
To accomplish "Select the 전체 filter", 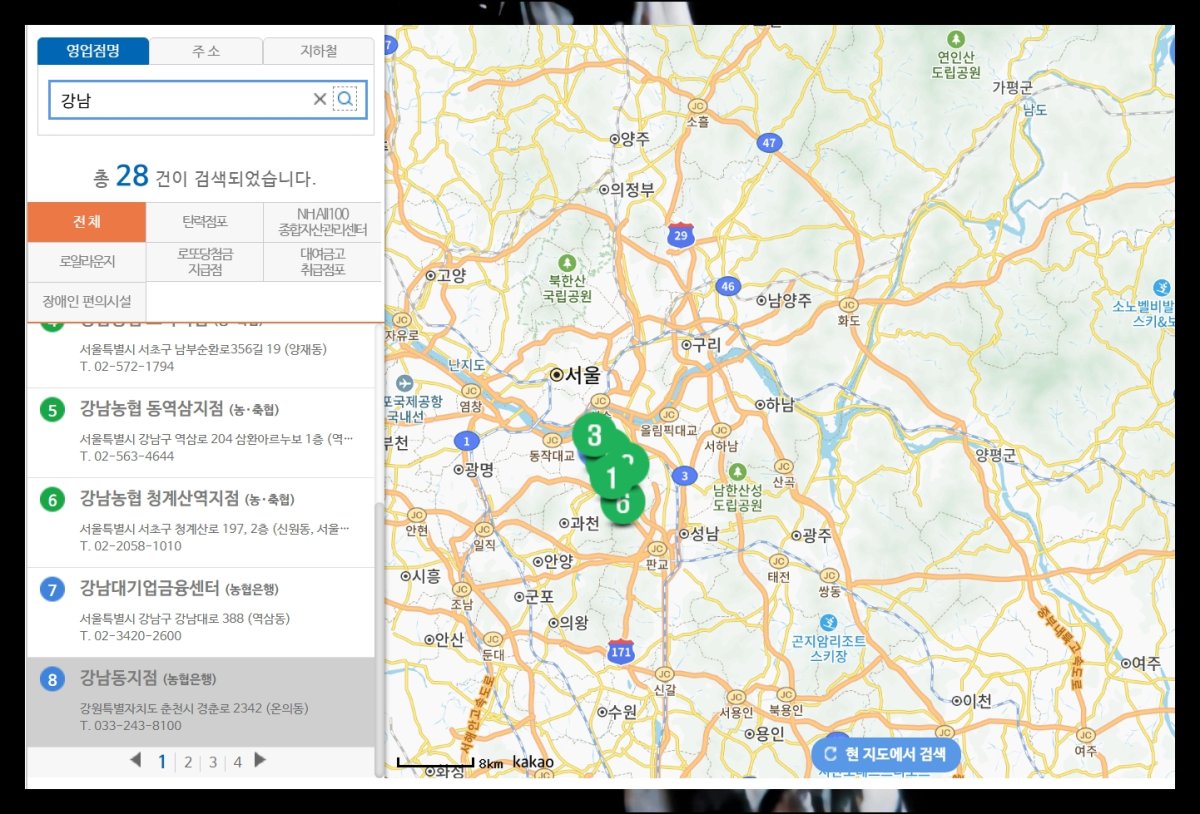I will 86,222.
